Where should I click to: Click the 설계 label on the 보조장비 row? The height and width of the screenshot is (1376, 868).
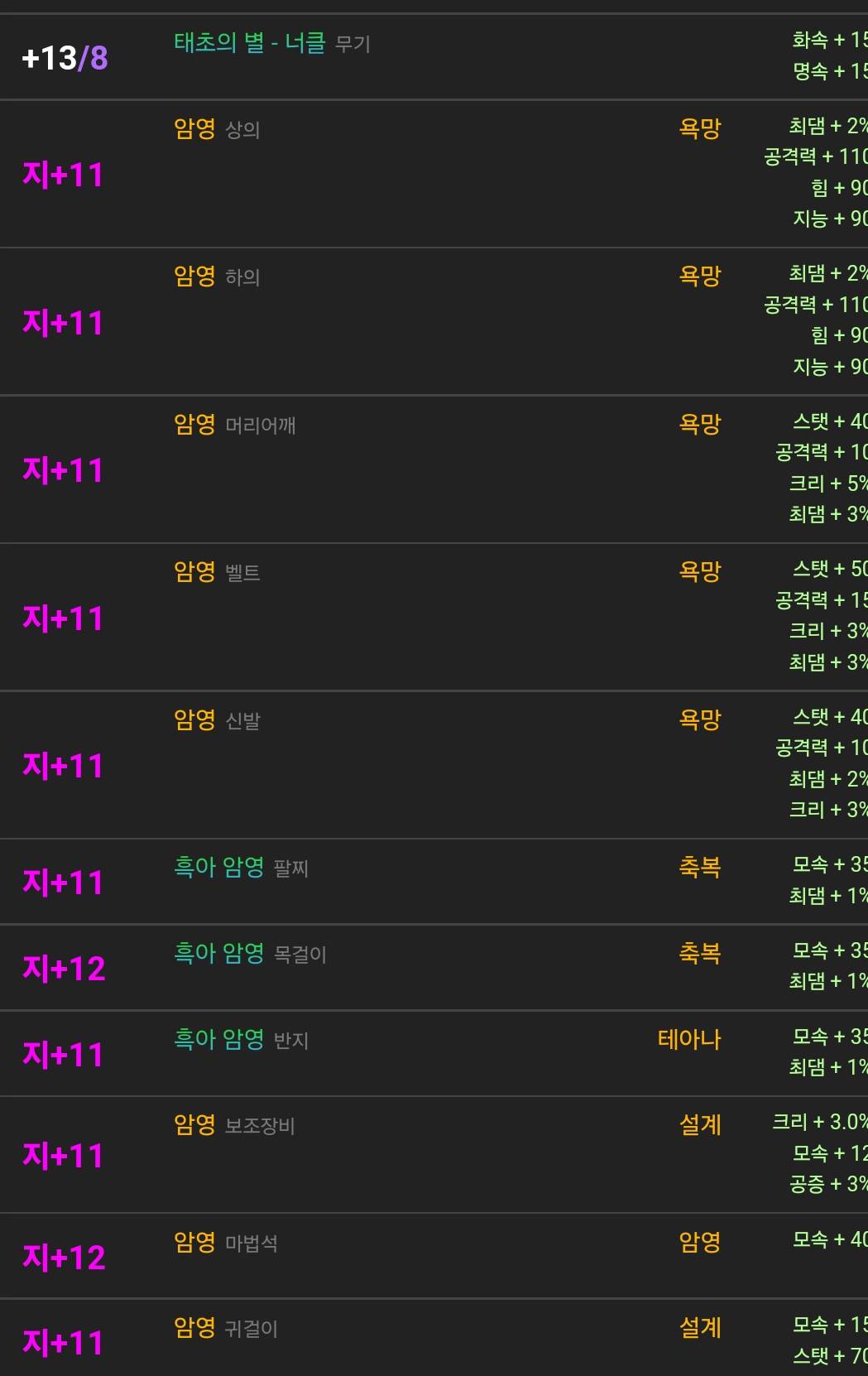700,1125
